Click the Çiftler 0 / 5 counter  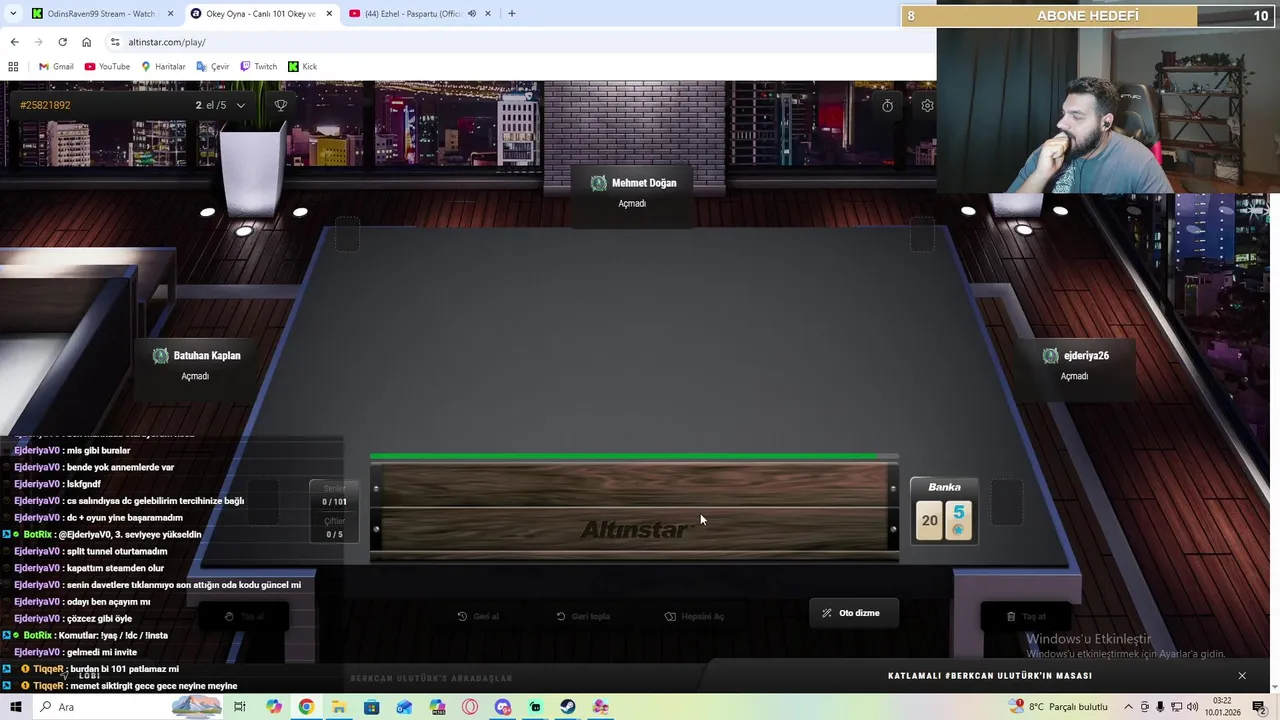[334, 528]
